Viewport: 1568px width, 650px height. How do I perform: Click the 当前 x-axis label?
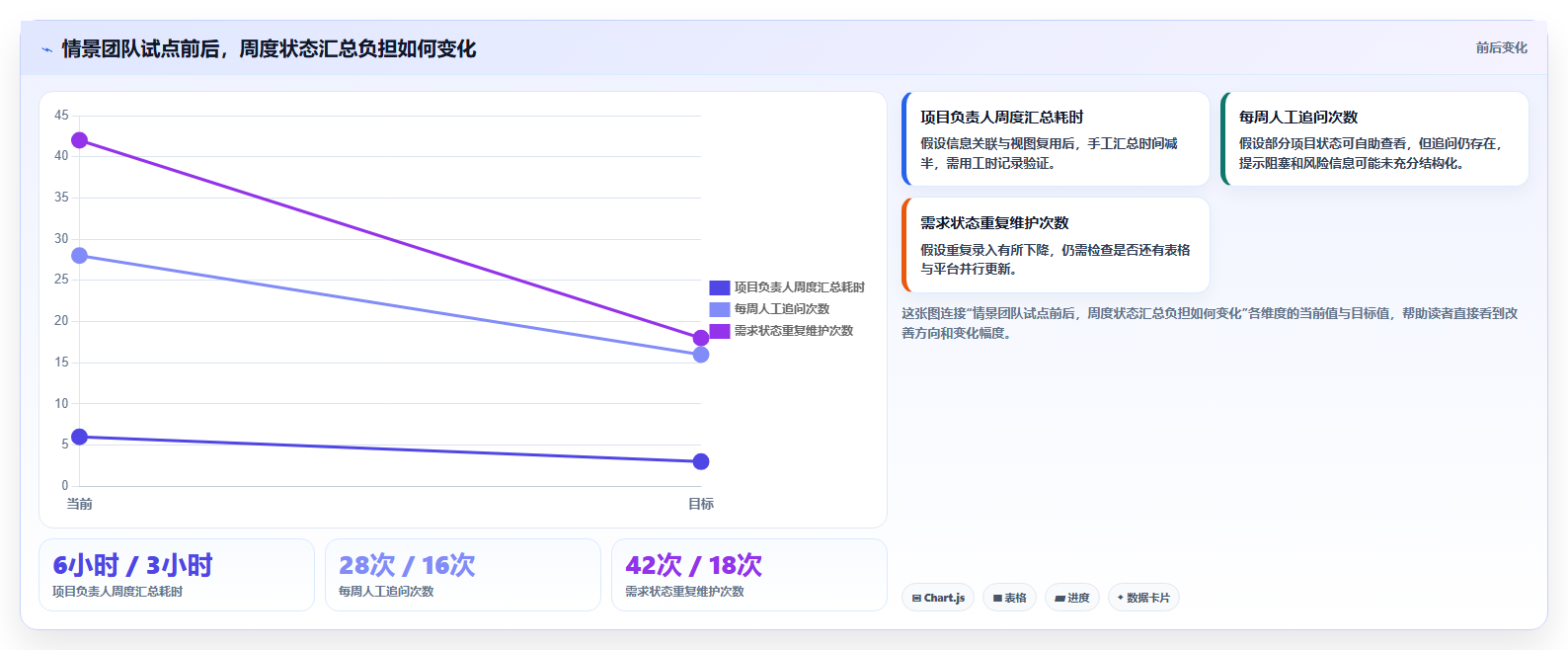coord(79,504)
